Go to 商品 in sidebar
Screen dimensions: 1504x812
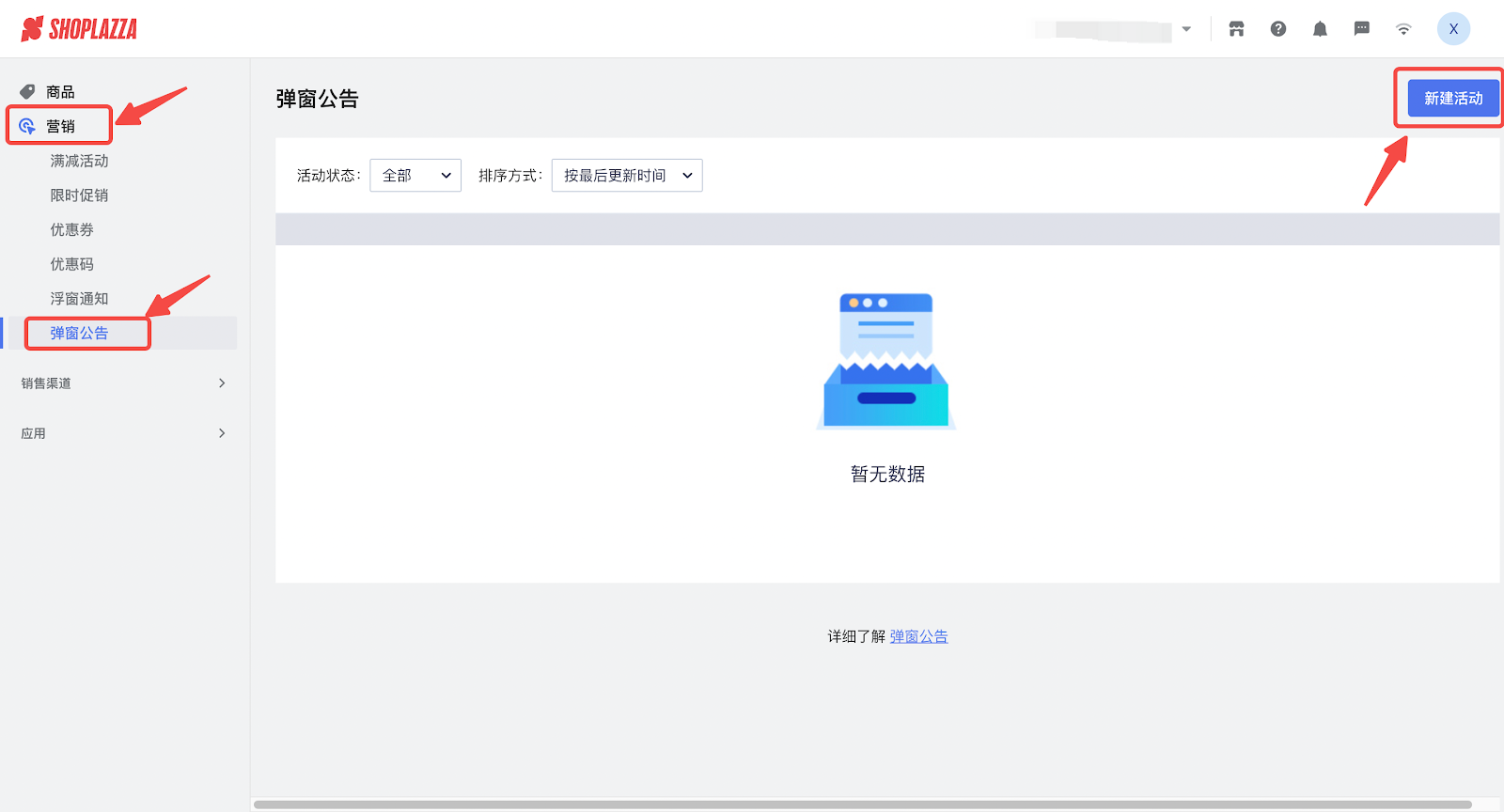click(60, 92)
